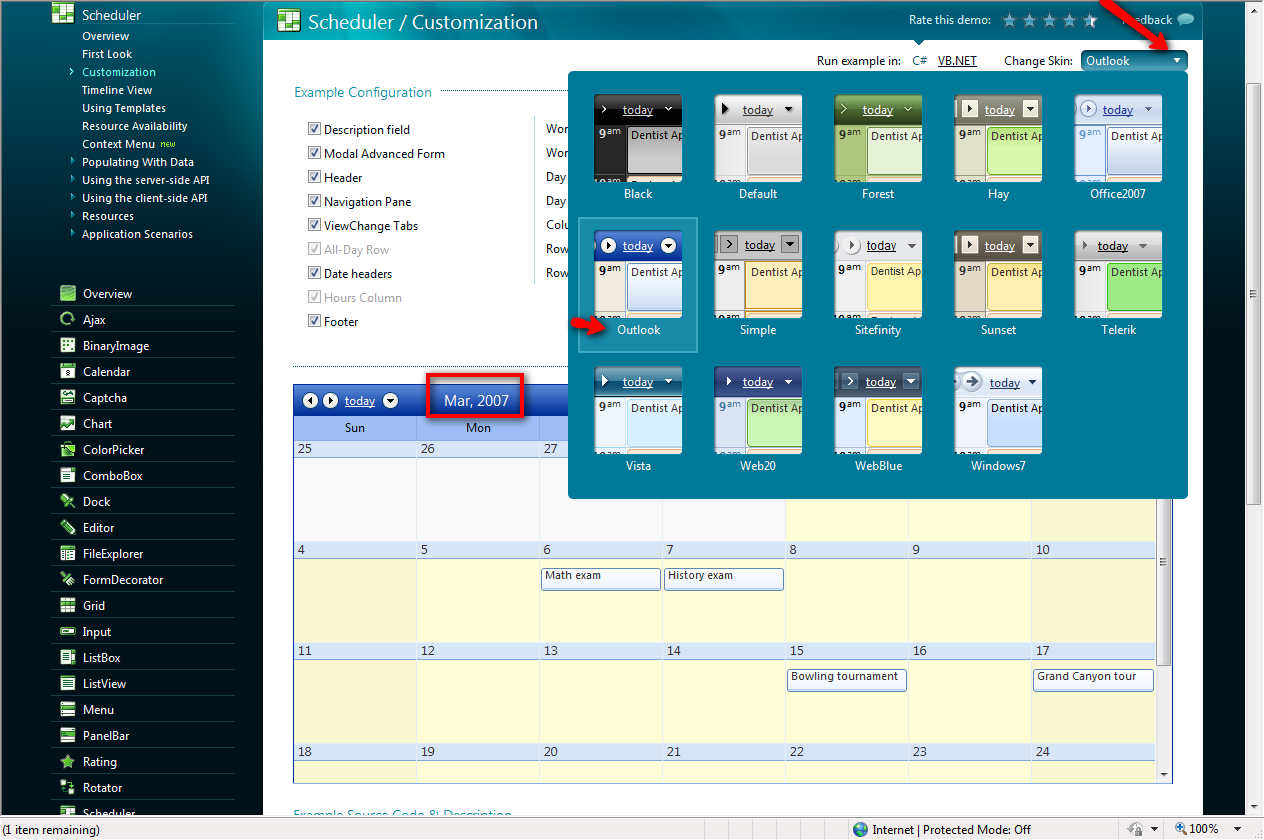Expand the Resources section
Viewport: 1264px width, 840px height.
[72, 216]
